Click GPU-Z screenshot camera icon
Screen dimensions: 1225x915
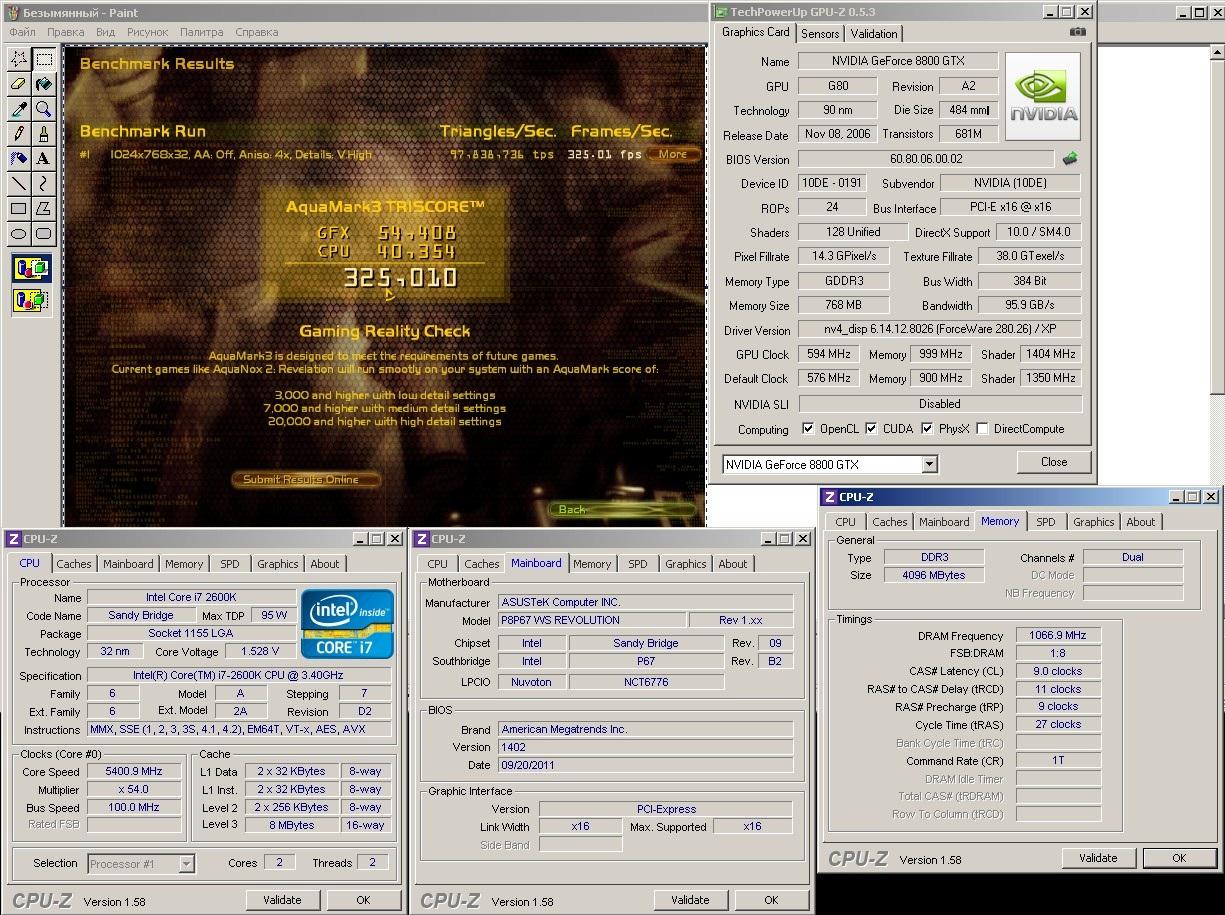(1077, 33)
